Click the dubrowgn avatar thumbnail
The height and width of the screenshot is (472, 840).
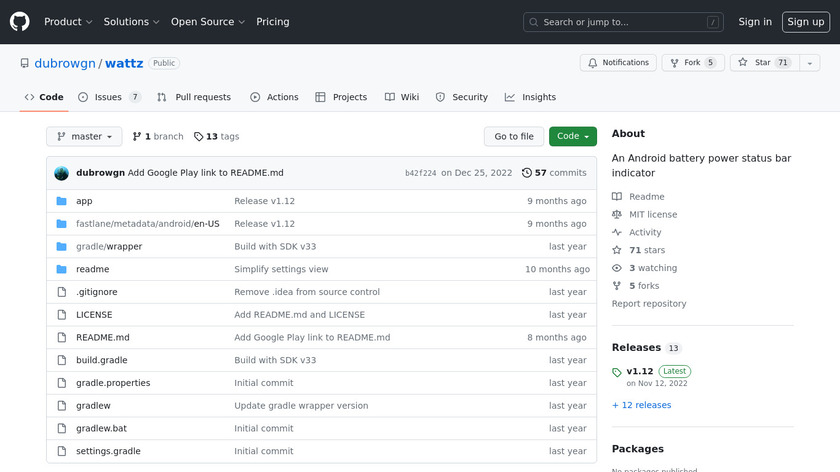(61, 173)
